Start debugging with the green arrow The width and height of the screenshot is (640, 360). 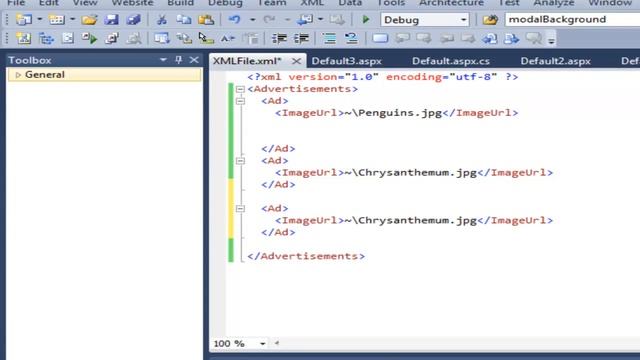tap(366, 20)
